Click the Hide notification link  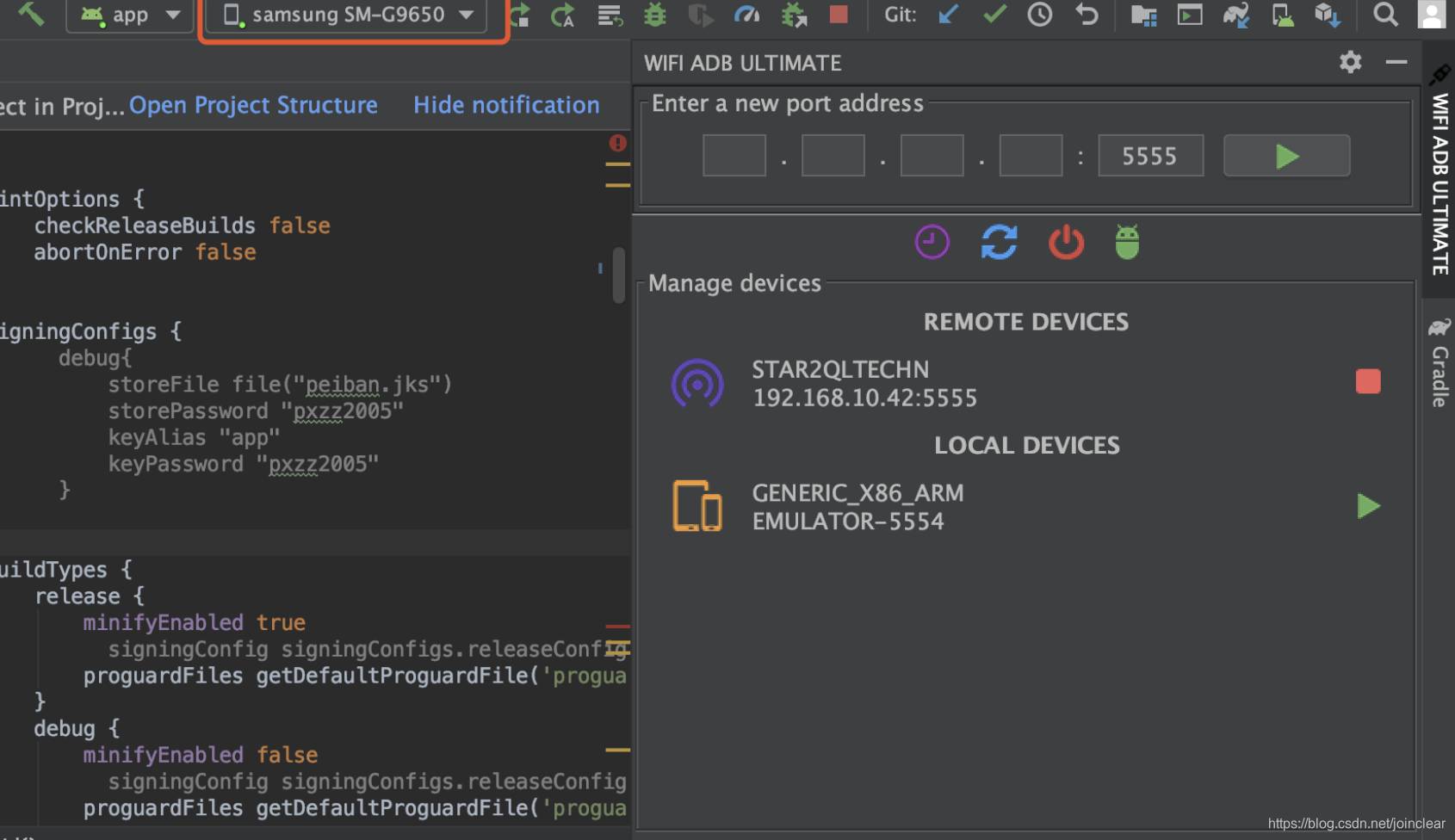[506, 105]
